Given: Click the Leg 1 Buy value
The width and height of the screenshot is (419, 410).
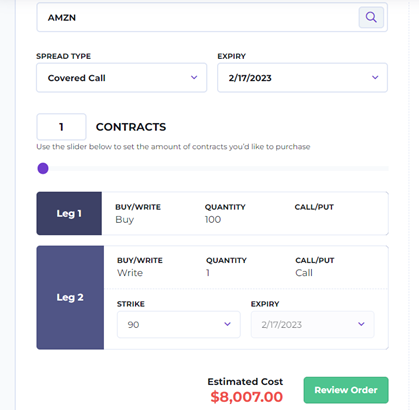Looking at the screenshot, I should click(125, 220).
